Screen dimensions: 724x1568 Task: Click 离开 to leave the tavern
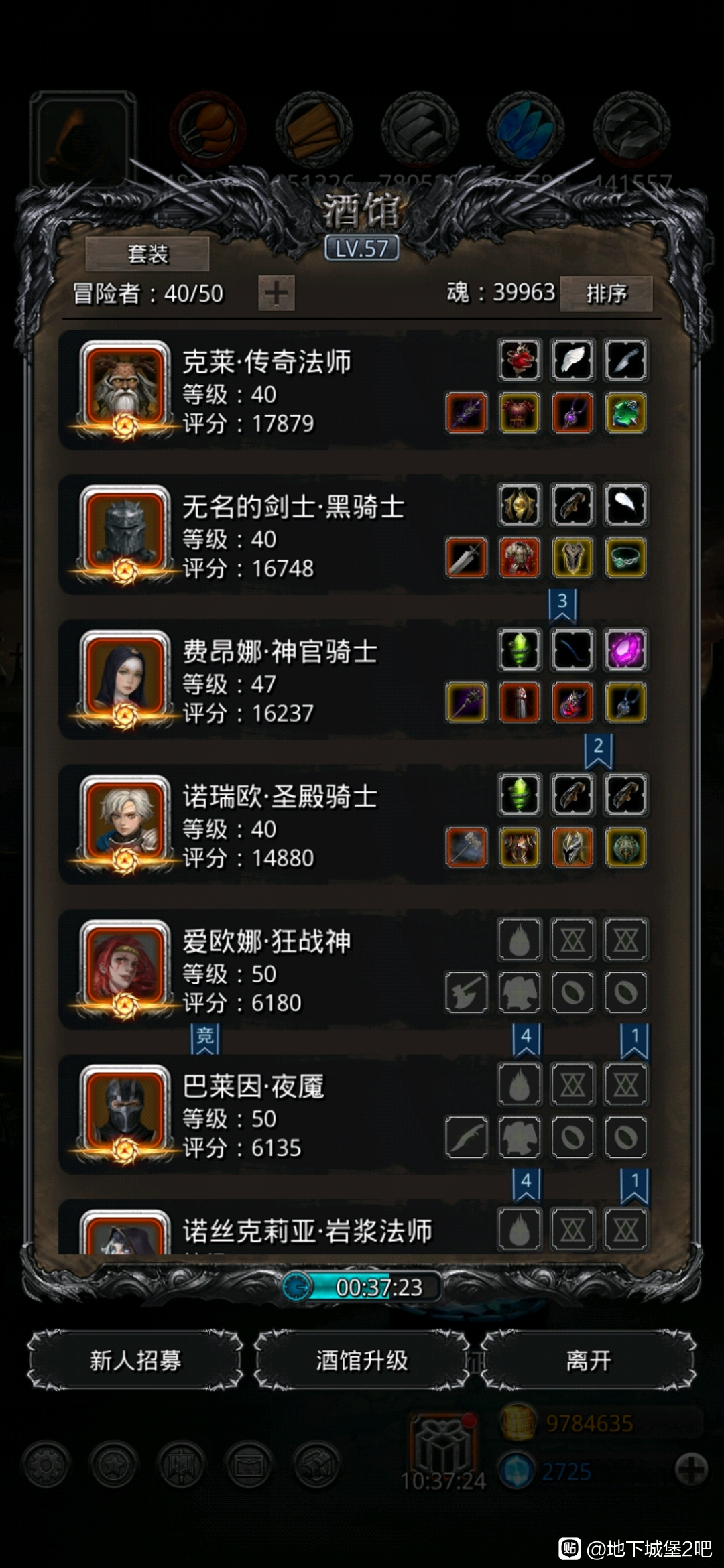(589, 1360)
